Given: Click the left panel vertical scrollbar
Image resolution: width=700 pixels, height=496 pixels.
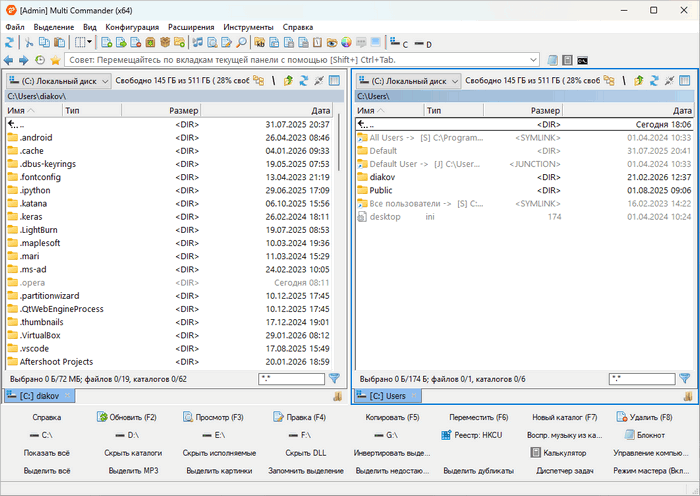Looking at the screenshot, I should (x=339, y=143).
